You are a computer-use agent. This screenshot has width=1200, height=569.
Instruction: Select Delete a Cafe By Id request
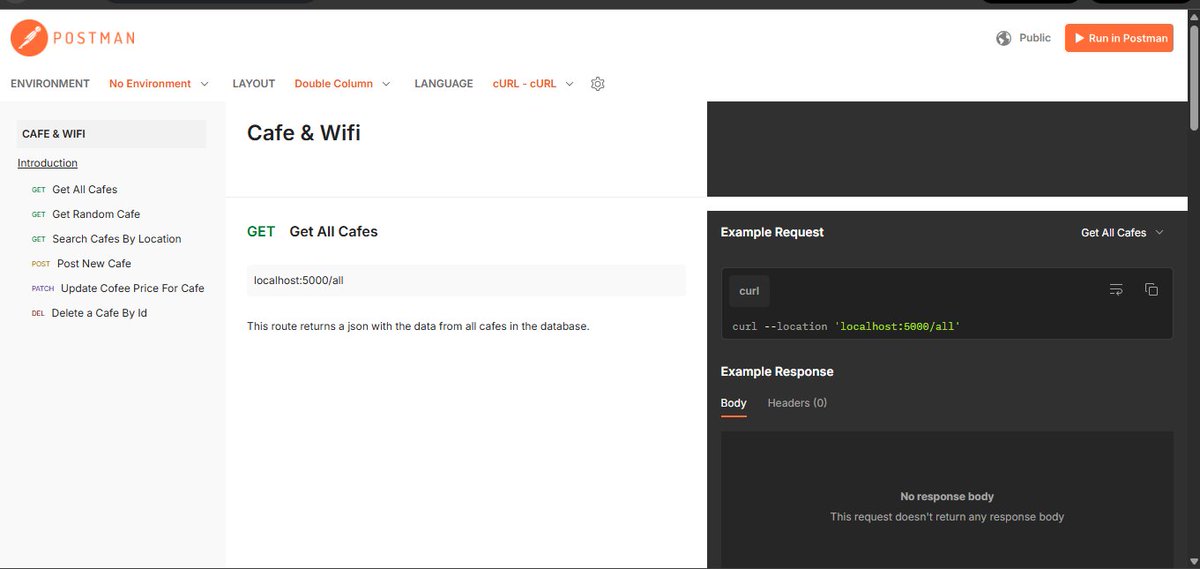pos(99,313)
